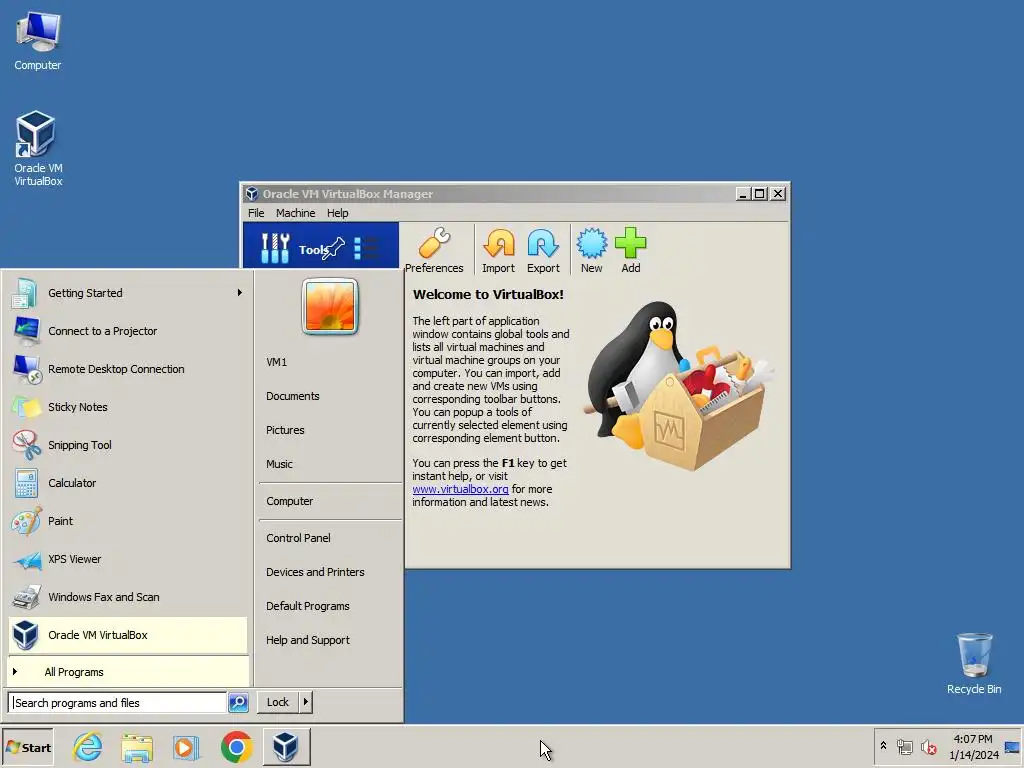This screenshot has height=768, width=1024.
Task: Show hidden tray icons arrow
Action: (x=883, y=746)
